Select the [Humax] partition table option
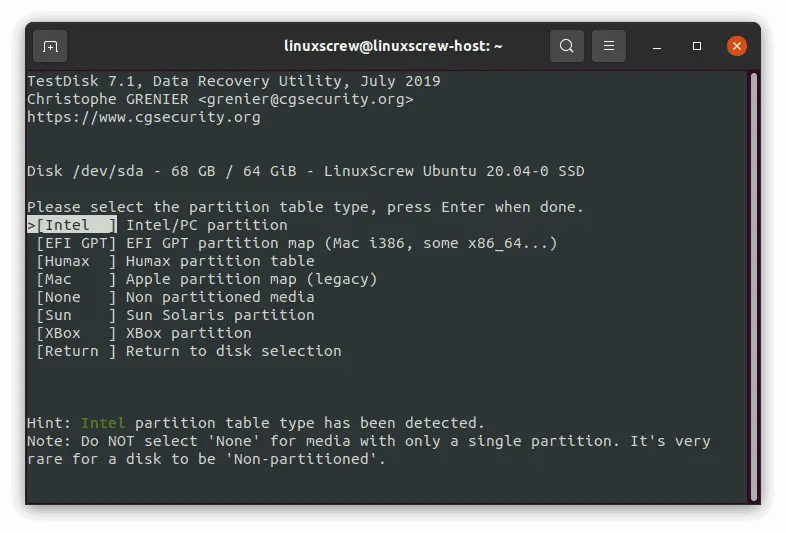The width and height of the screenshot is (786, 533). [x=76, y=261]
